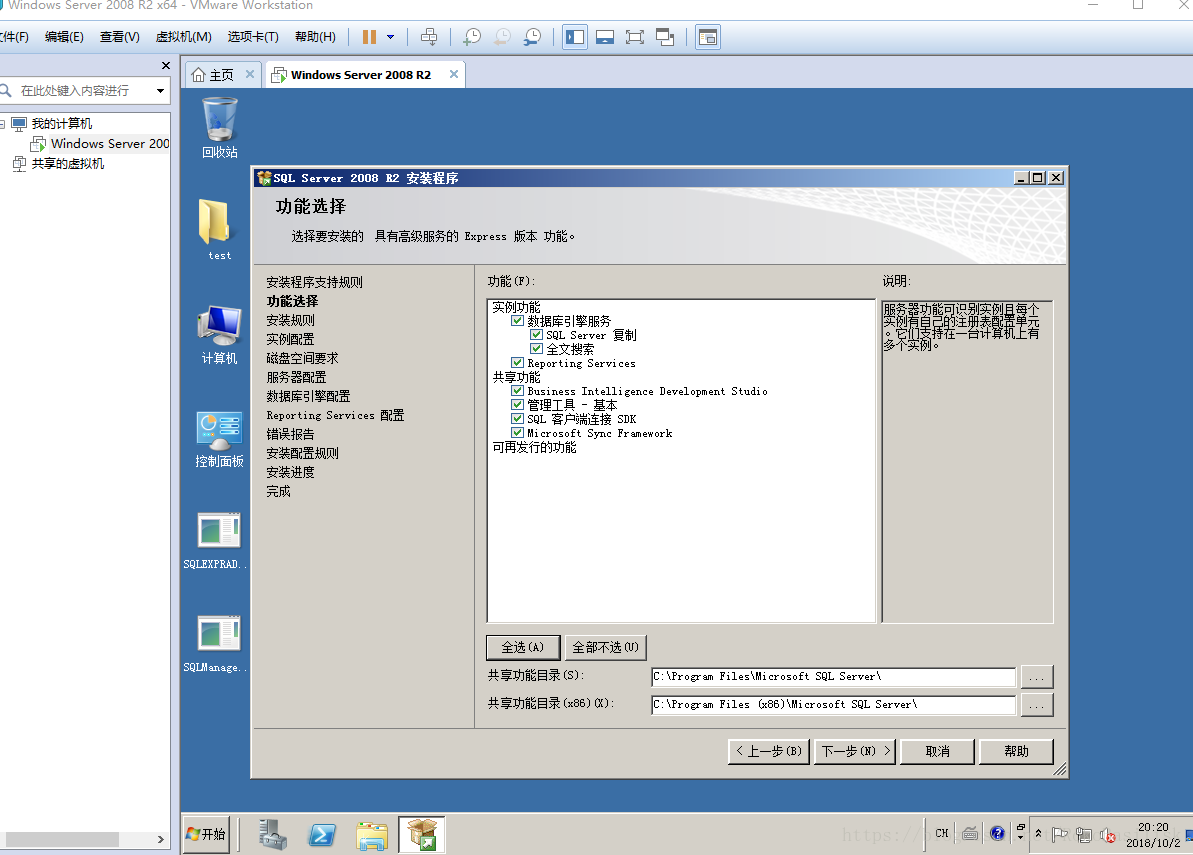Viewport: 1193px width, 855px height.
Task: Take a snapshot using the clock-plus icon
Action: (472, 37)
